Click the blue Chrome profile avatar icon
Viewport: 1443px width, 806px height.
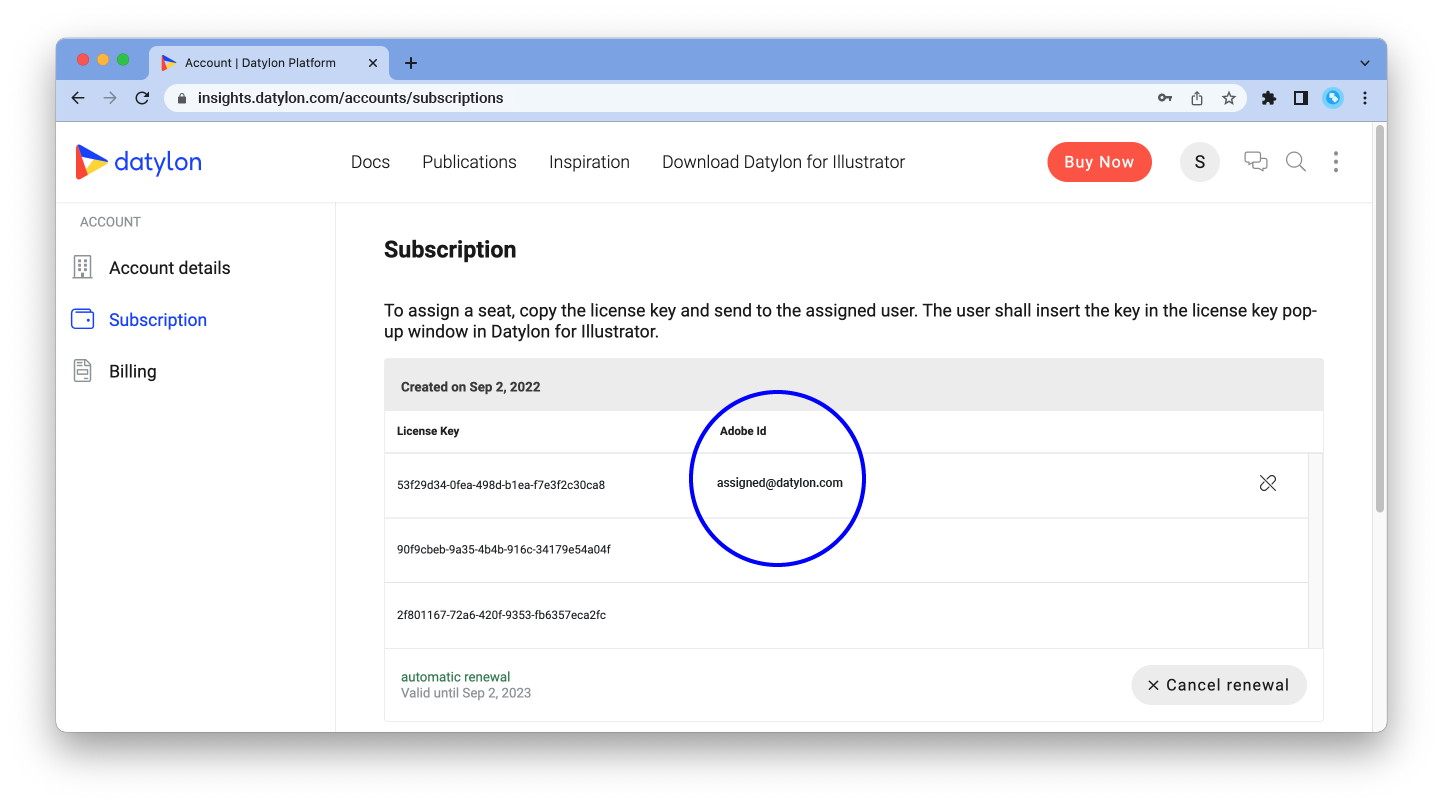click(1333, 98)
